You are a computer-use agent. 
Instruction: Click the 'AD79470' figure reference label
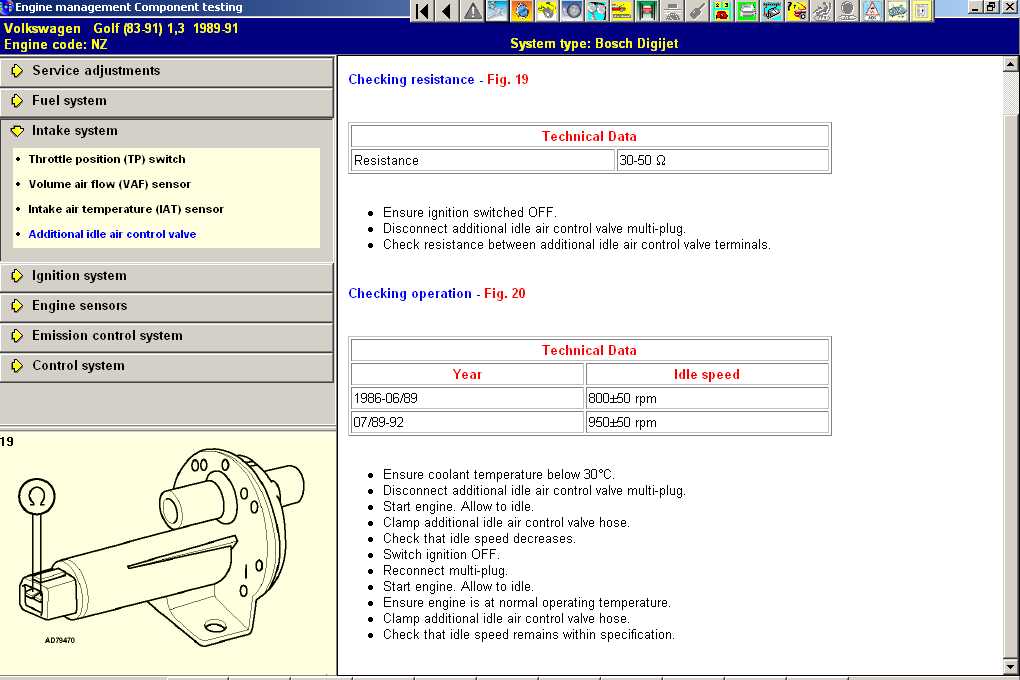(60, 640)
